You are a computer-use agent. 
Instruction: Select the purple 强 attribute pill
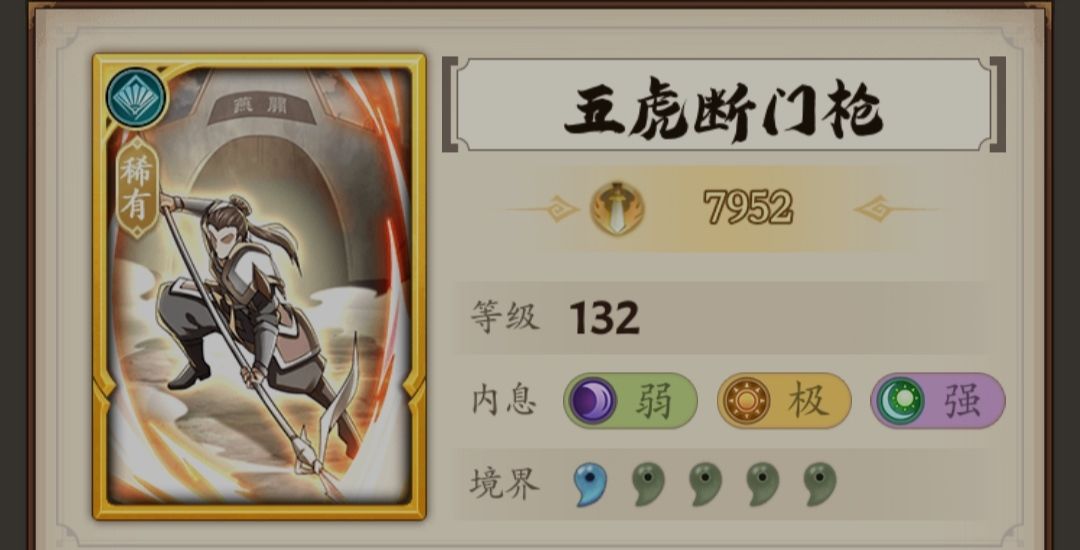[x=937, y=401]
